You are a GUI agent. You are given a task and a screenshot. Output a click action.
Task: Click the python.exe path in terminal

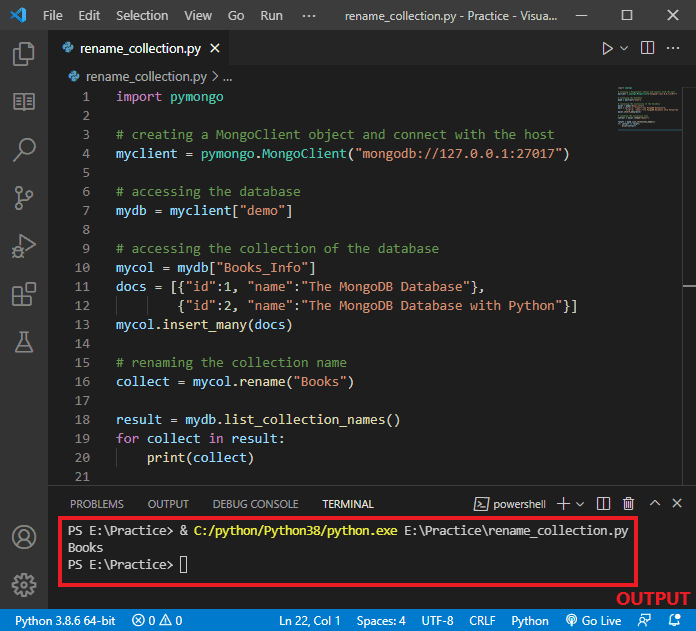tap(296, 531)
